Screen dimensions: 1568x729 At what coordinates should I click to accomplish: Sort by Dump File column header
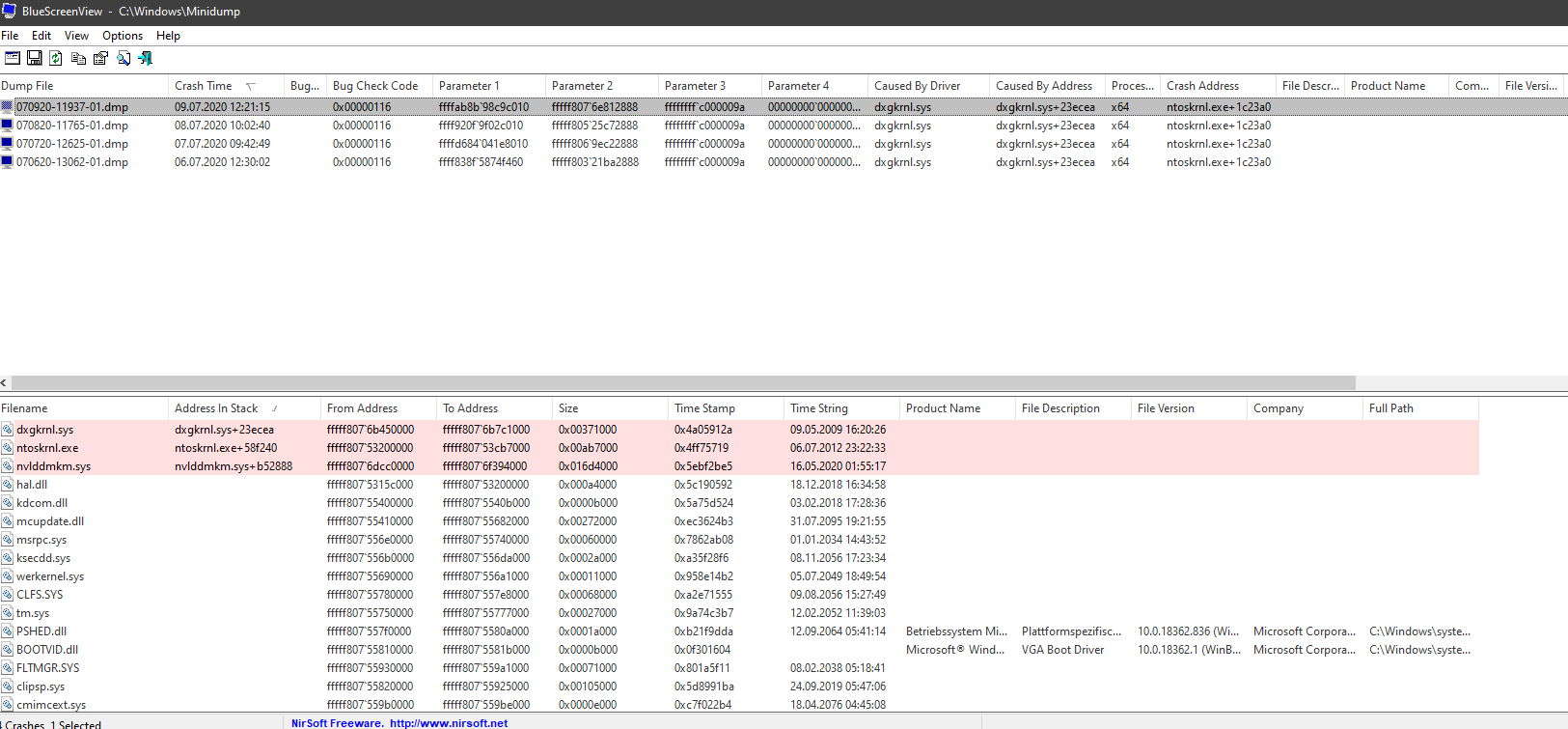[84, 86]
